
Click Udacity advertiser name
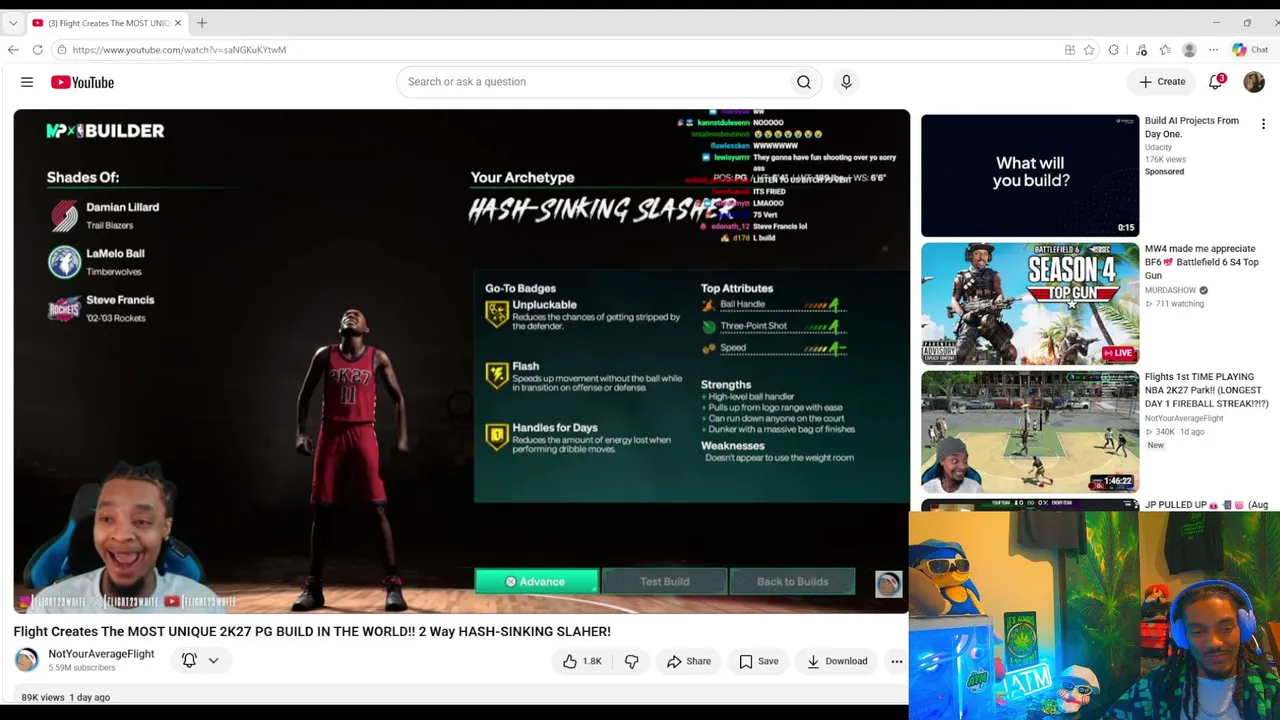coord(1160,147)
